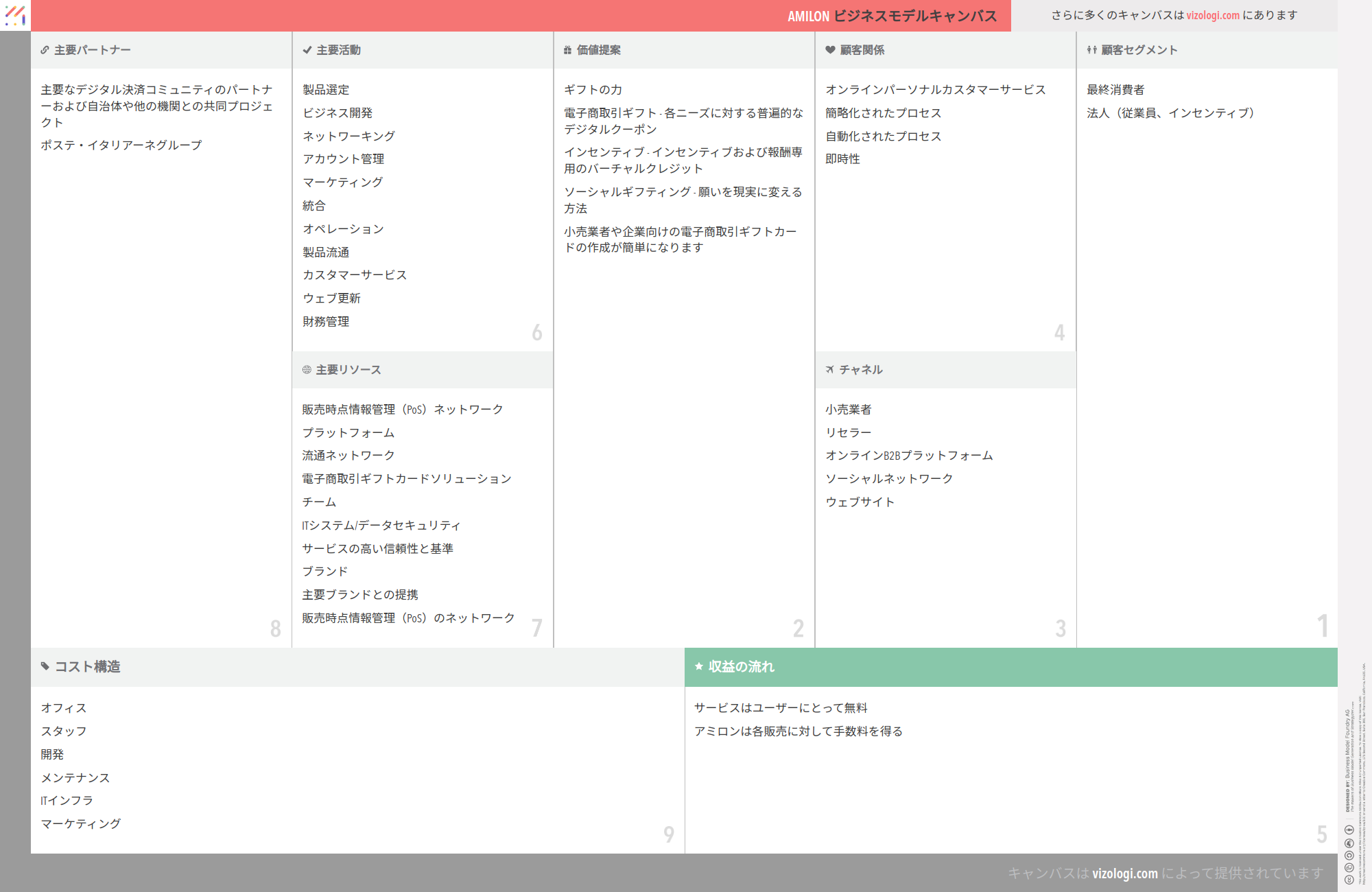Screen dimensions: 1372x892
Task: Click the ポステ・イタリアーネグループ partner entry
Action: point(121,145)
